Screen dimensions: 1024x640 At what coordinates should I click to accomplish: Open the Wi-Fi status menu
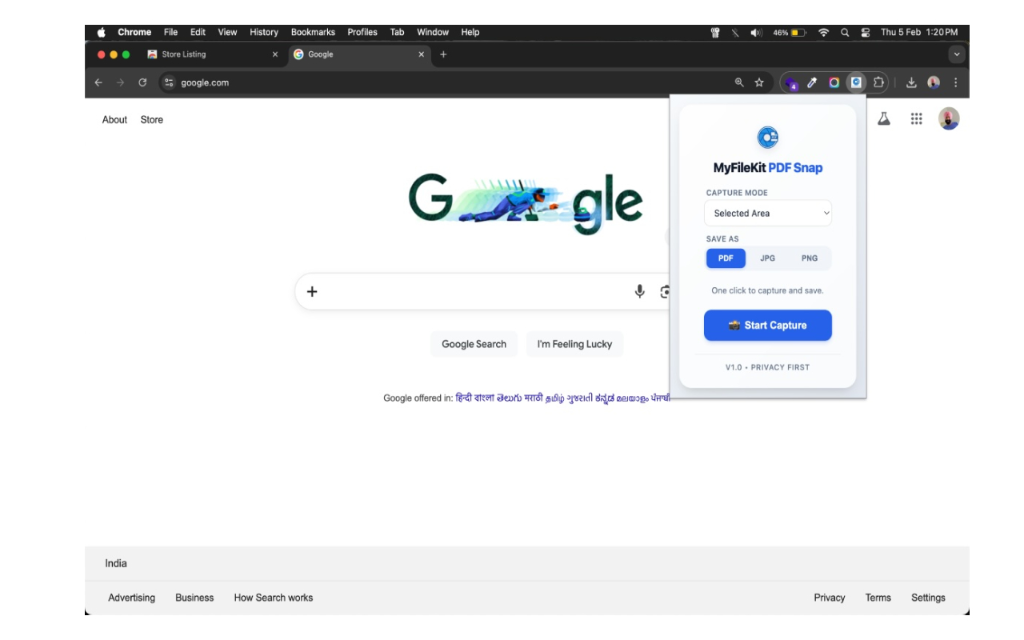tap(824, 32)
